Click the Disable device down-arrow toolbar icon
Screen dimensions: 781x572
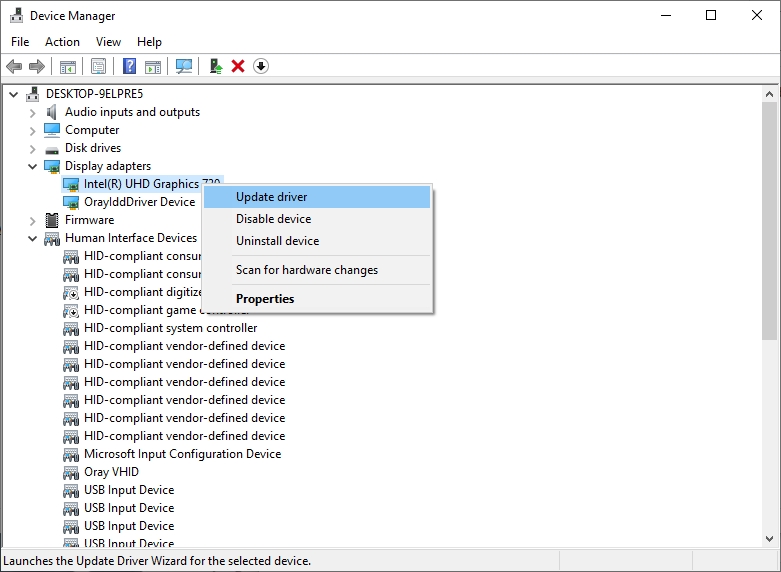click(261, 66)
